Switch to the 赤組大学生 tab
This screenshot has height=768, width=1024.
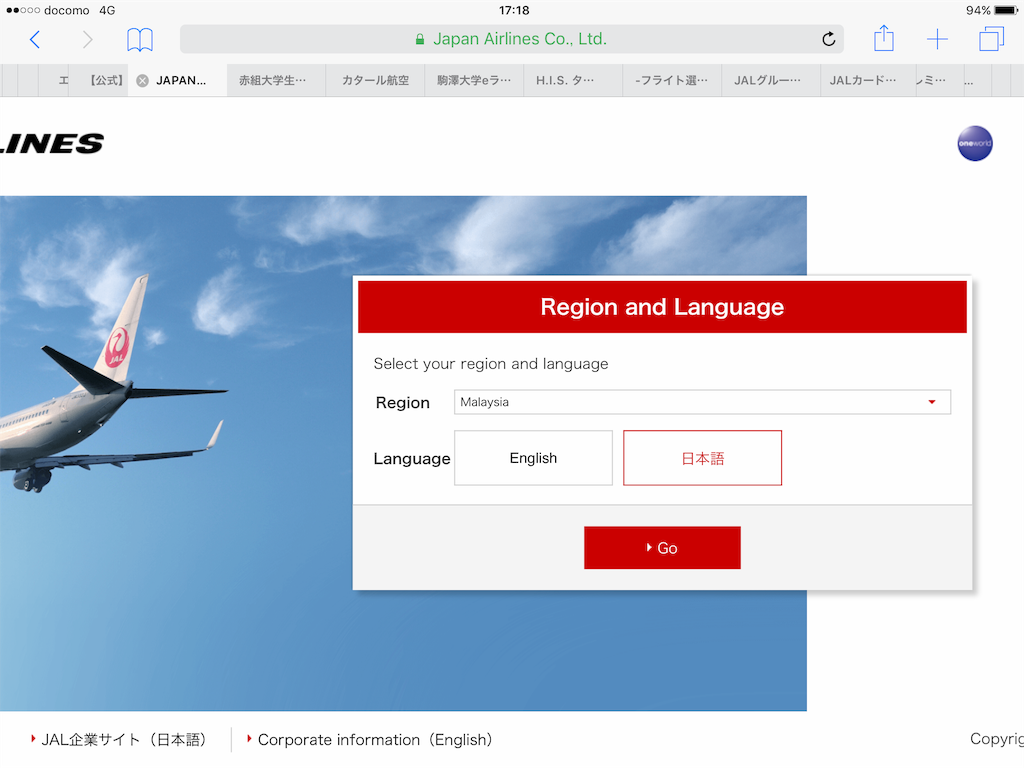tap(276, 80)
